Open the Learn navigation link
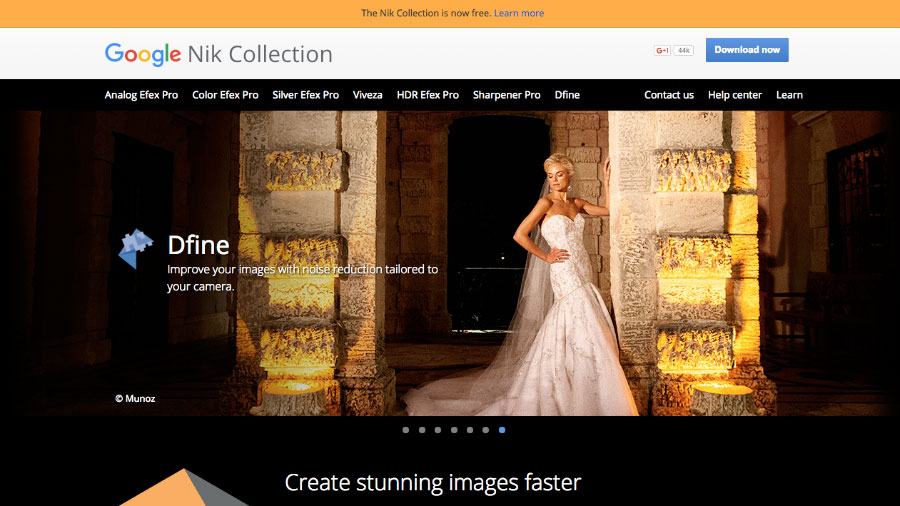900x506 pixels. tap(789, 95)
